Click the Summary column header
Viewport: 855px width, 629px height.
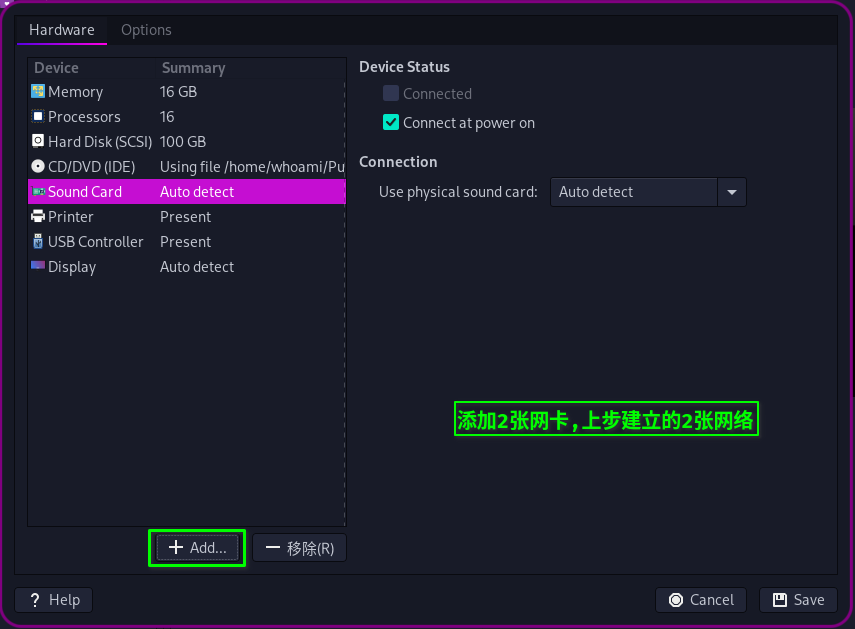[x=193, y=68]
